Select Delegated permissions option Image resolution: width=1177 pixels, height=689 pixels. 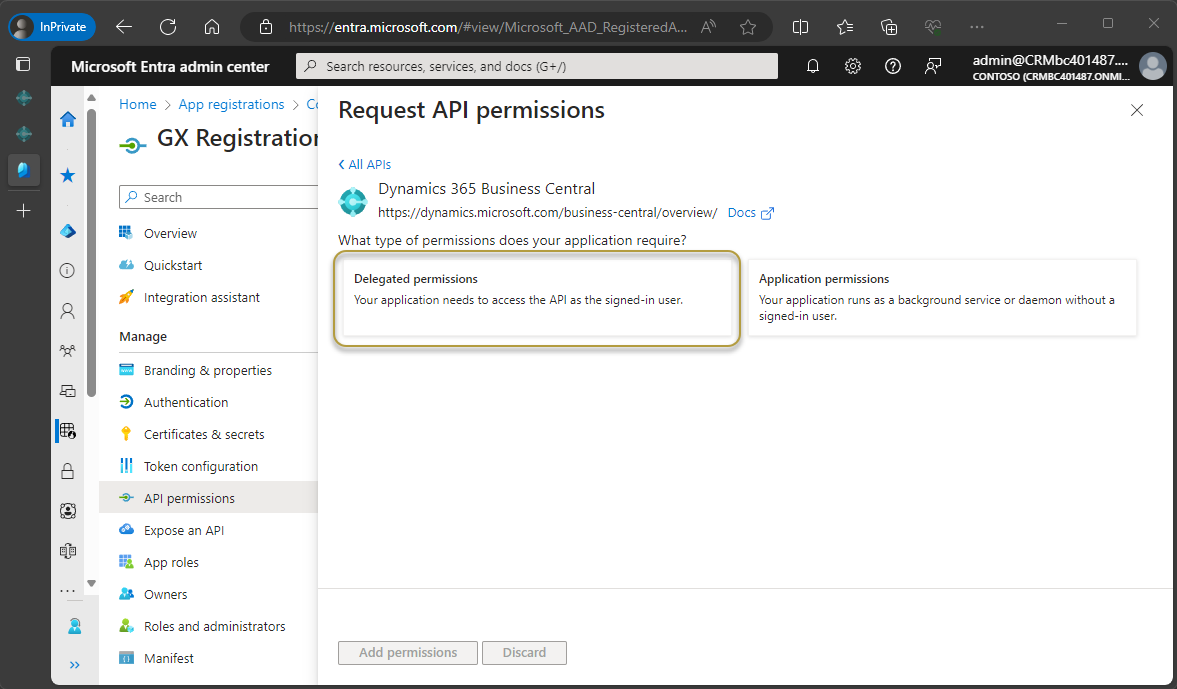(x=537, y=298)
